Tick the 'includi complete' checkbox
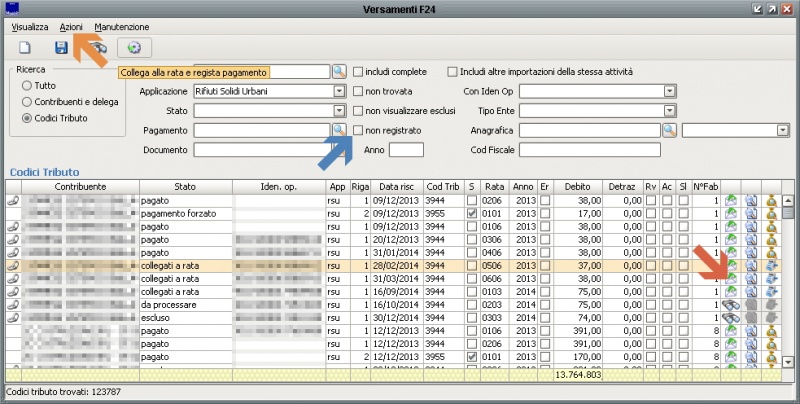Image resolution: width=800 pixels, height=404 pixels. coord(358,72)
